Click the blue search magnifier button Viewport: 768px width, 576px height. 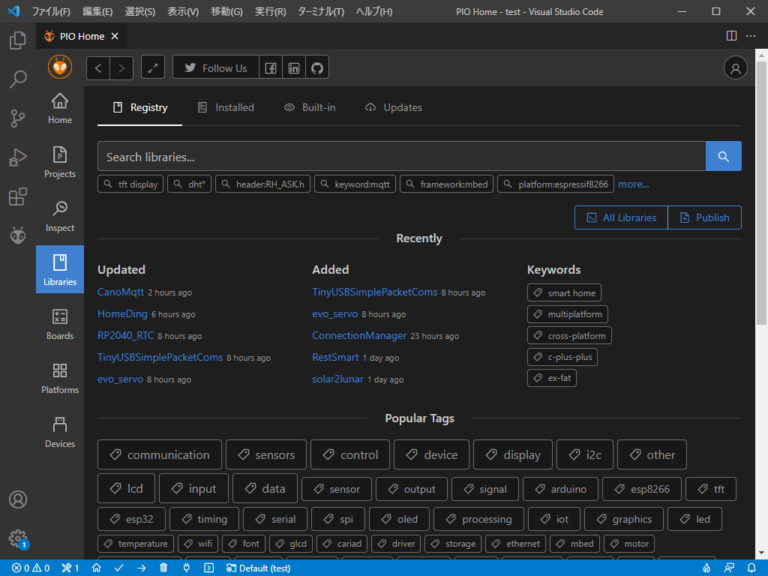pos(723,156)
